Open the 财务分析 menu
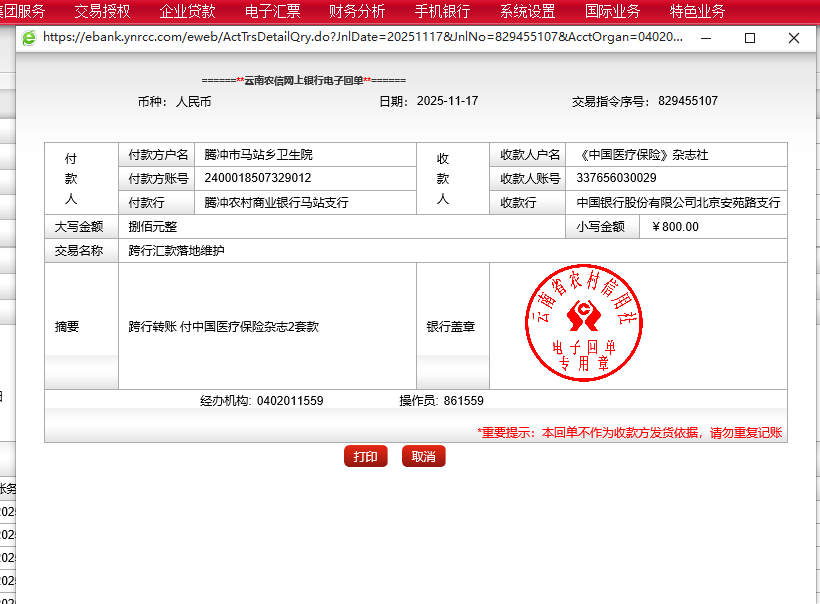Screen dimensions: 820x604 click(x=357, y=12)
